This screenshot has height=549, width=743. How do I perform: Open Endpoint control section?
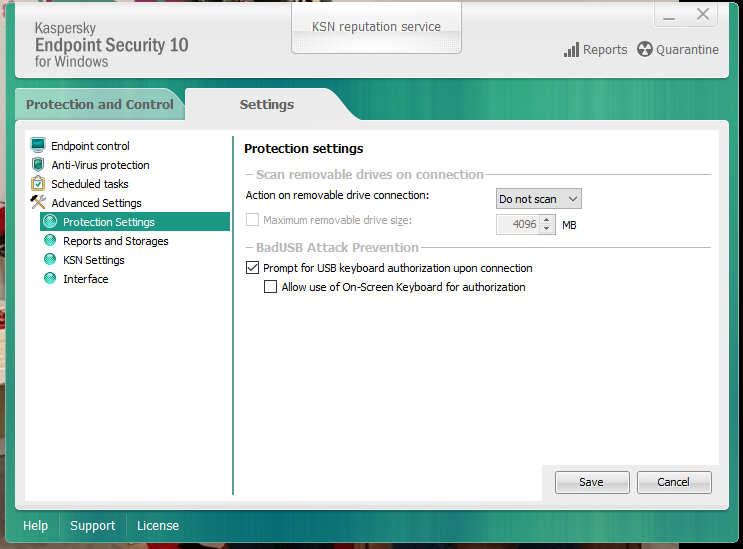pyautogui.click(x=90, y=146)
